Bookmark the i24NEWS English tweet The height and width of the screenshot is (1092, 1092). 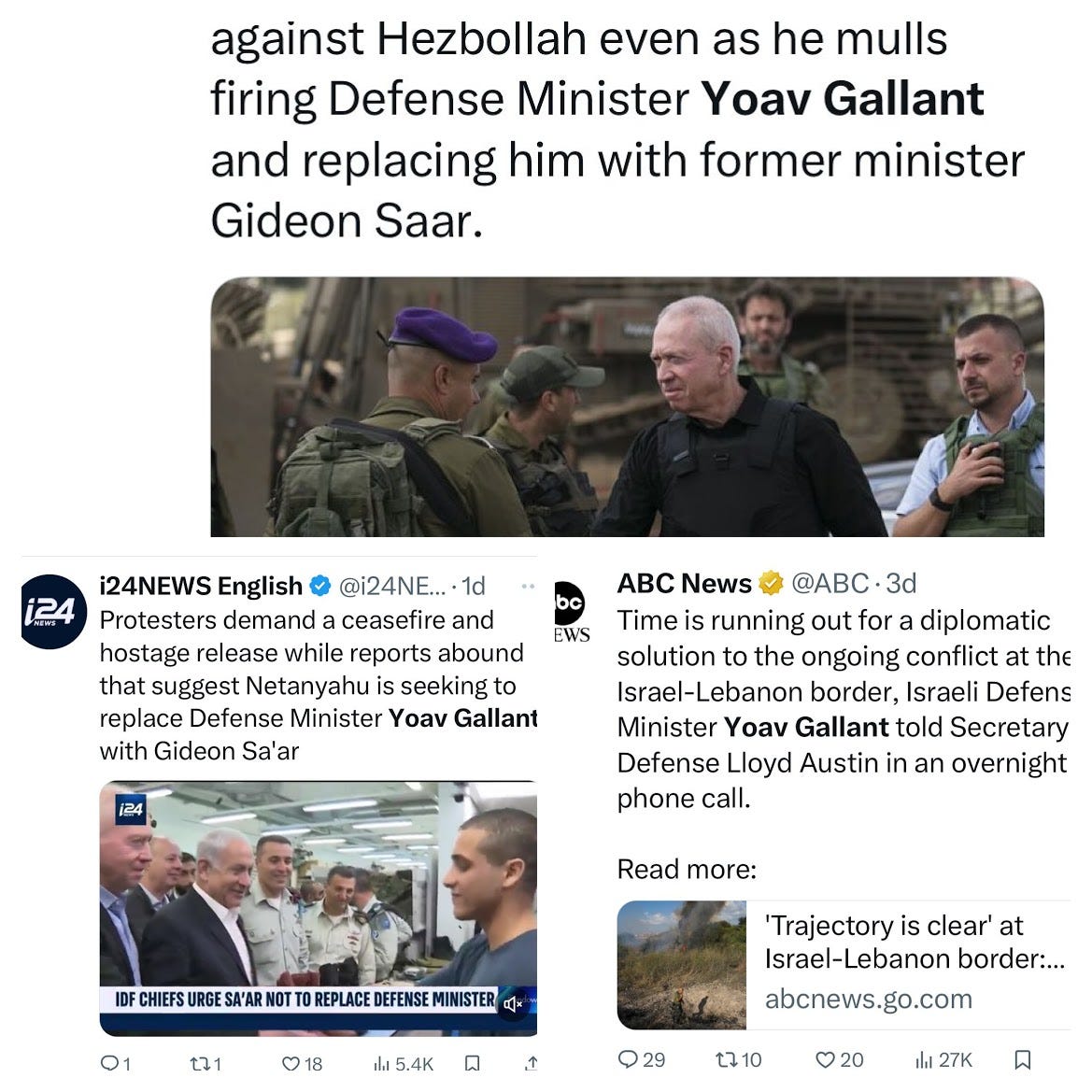(x=472, y=1063)
